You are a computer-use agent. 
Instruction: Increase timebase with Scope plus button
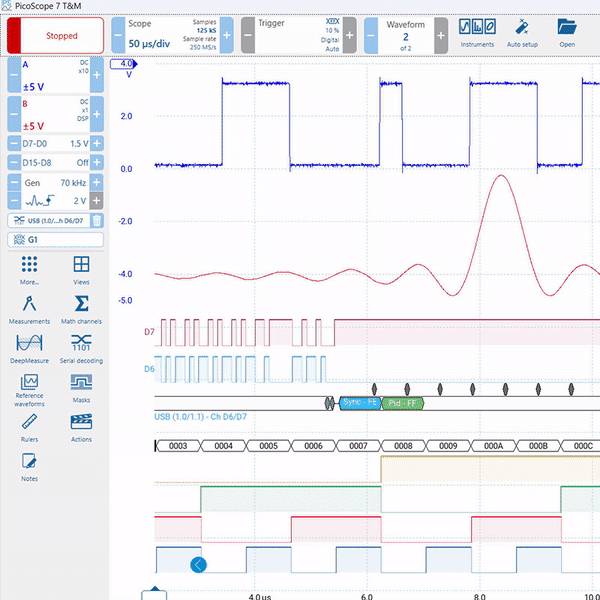(227, 36)
